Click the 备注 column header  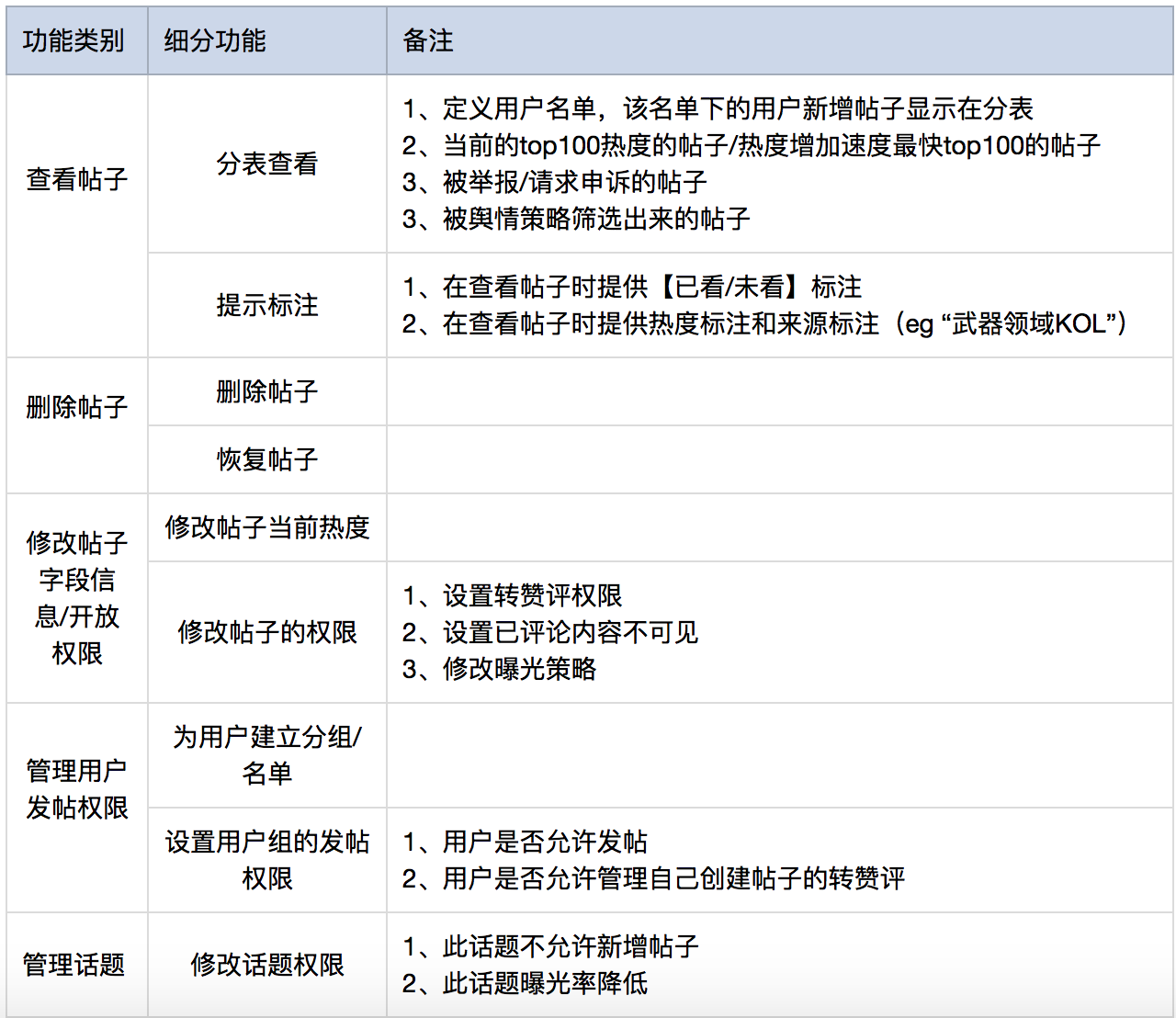click(428, 41)
